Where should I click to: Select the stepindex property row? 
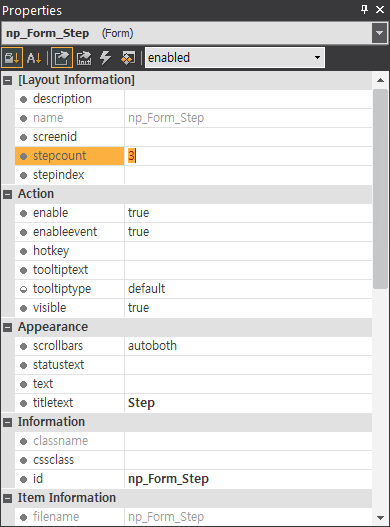(193, 175)
